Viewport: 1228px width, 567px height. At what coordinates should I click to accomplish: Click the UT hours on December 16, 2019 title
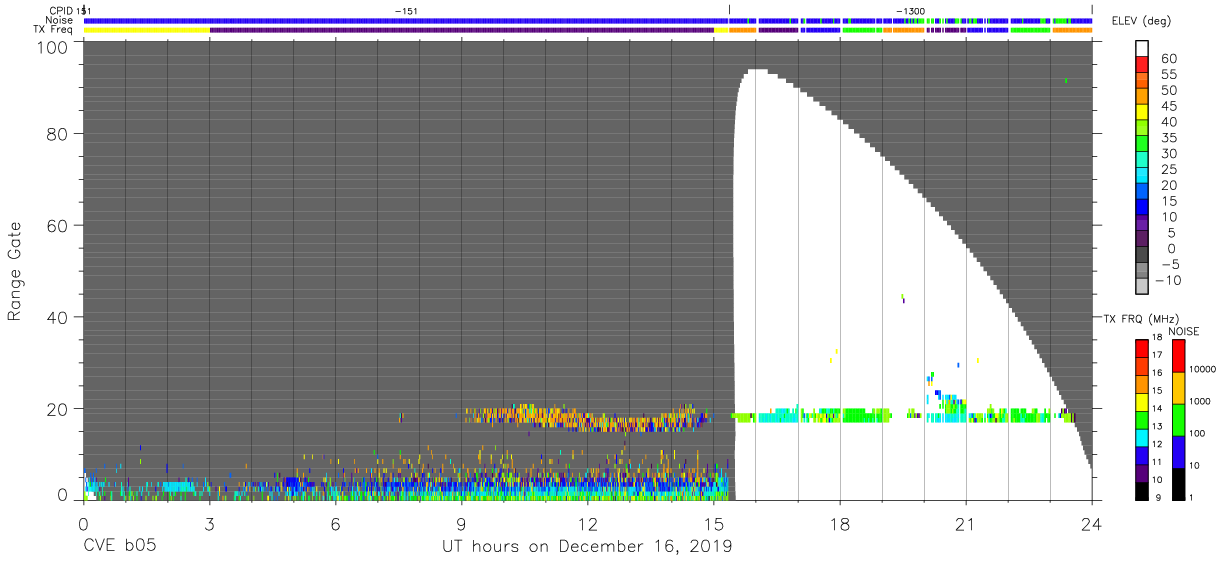click(x=587, y=546)
